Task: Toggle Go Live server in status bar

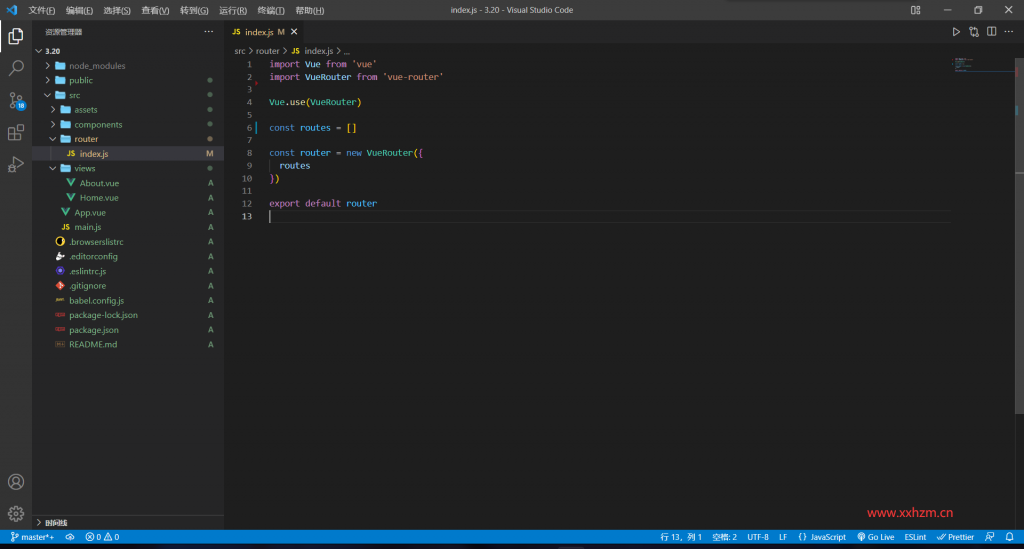Action: pos(875,537)
